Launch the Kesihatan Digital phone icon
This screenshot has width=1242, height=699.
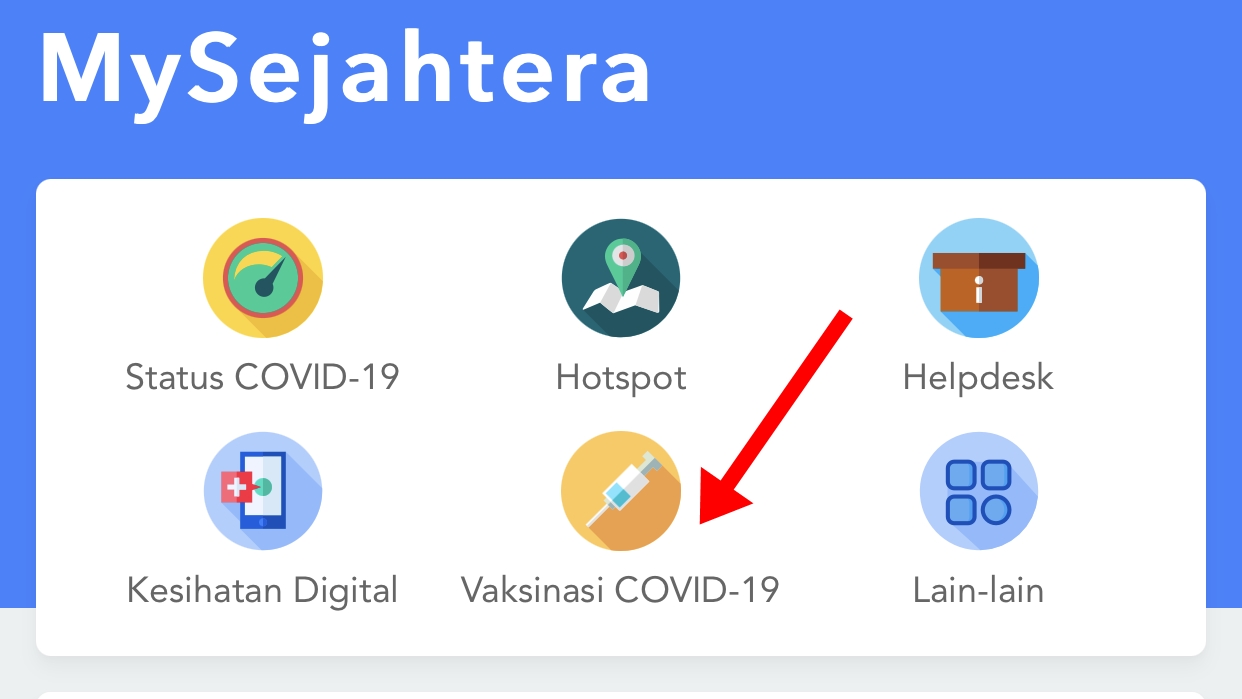point(263,491)
